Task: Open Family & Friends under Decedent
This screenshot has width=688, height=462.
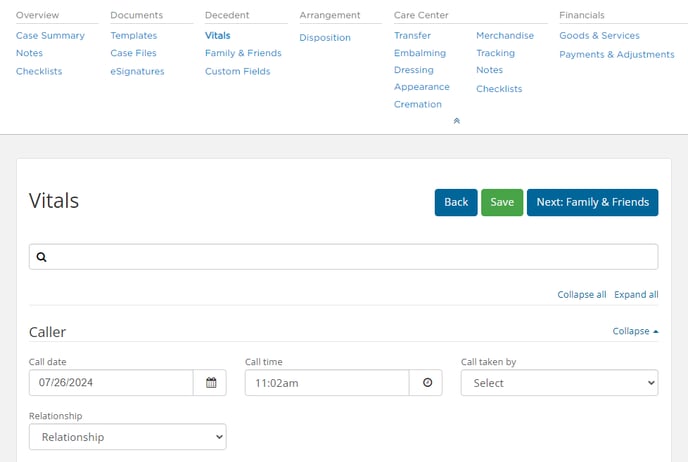Action: (x=244, y=53)
